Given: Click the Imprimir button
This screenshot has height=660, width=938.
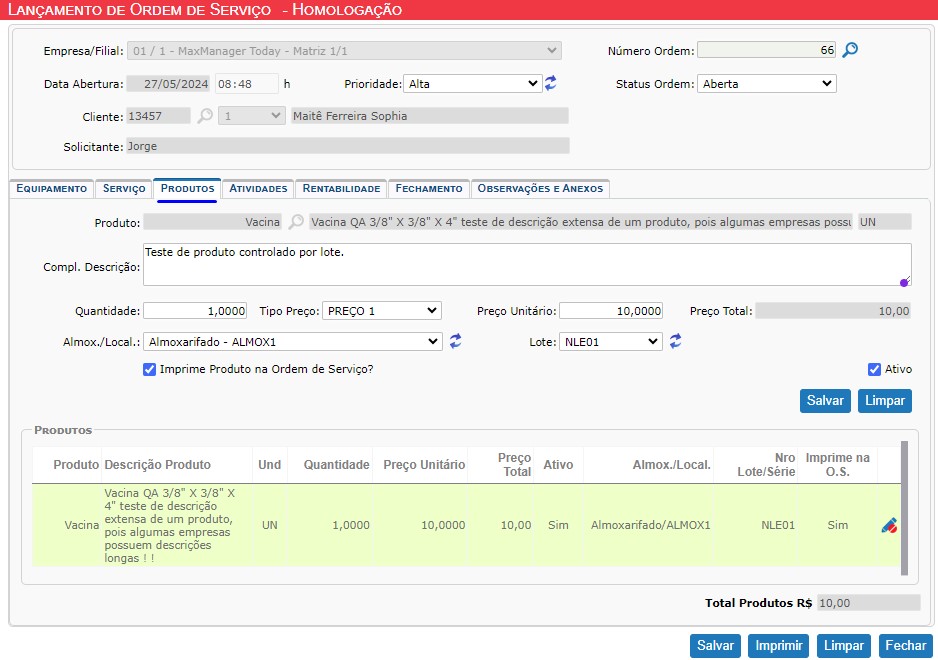Looking at the screenshot, I should click(x=778, y=646).
